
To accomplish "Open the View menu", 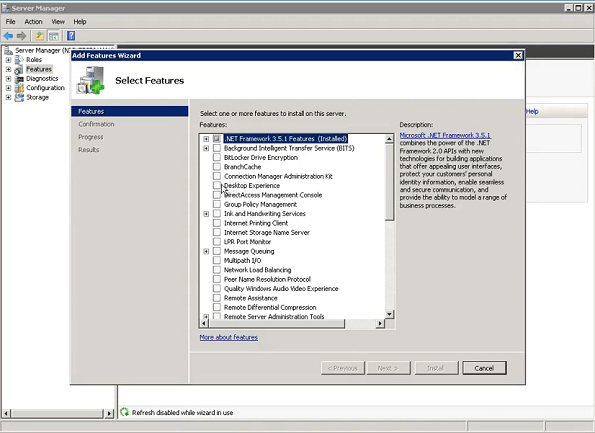I will tap(58, 22).
